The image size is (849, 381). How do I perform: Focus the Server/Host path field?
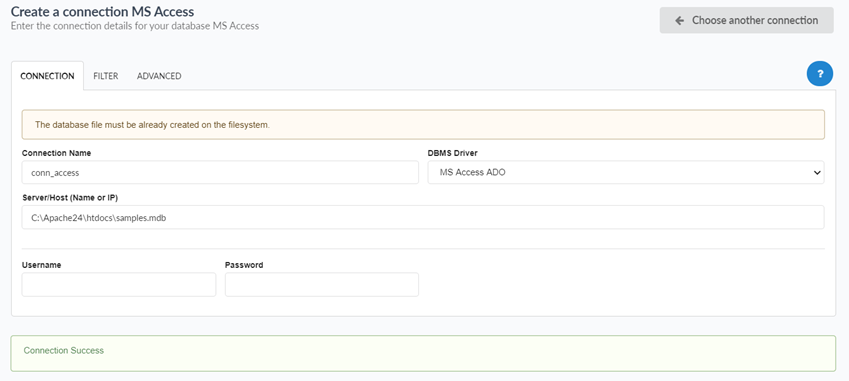click(x=423, y=217)
